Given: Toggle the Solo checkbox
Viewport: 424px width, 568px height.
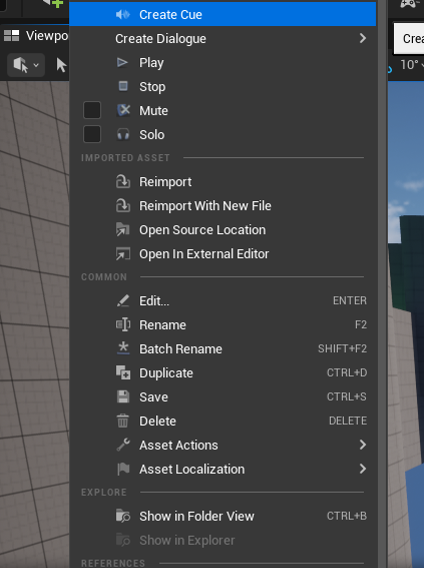Looking at the screenshot, I should click(x=92, y=134).
